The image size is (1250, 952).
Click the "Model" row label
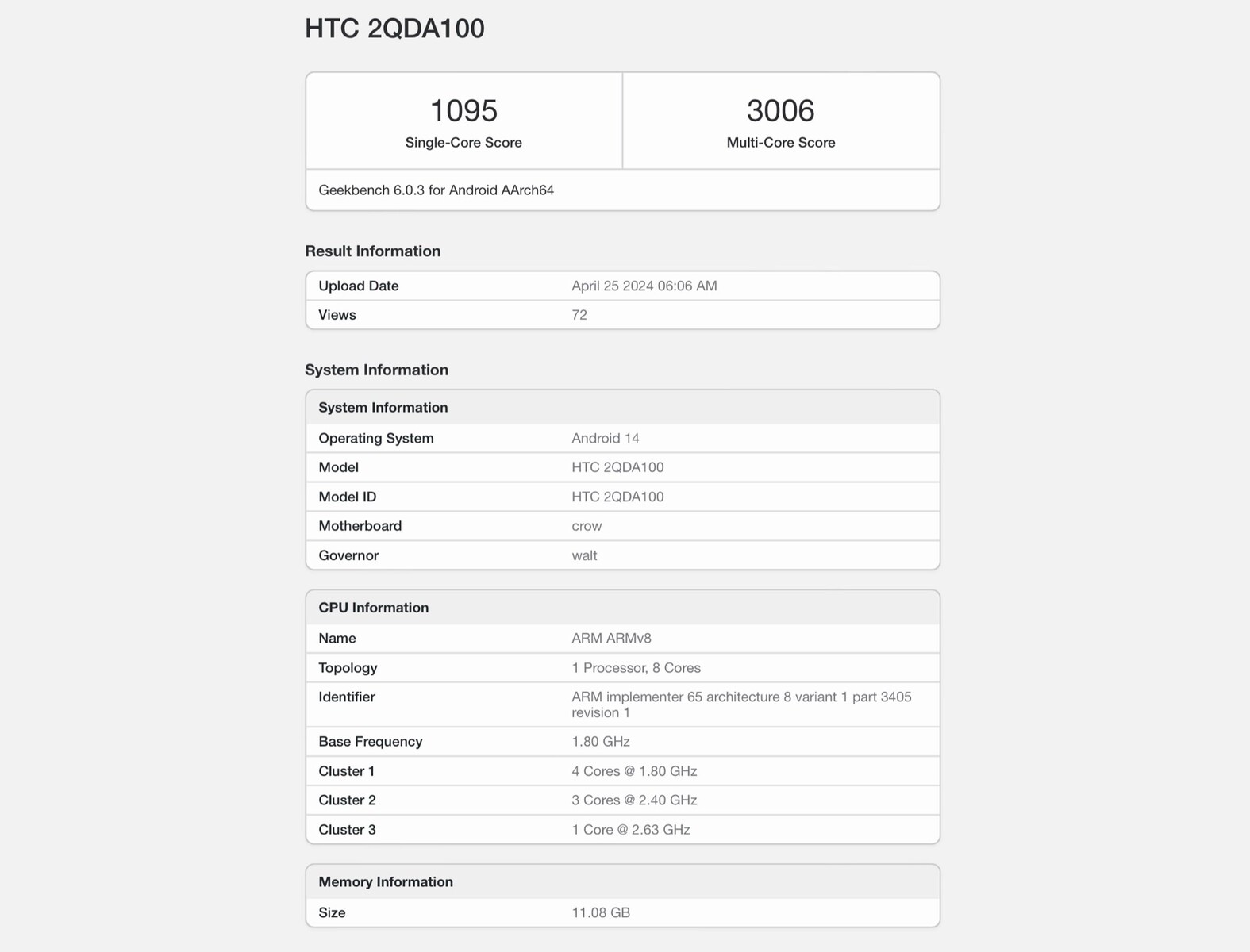[x=339, y=467]
